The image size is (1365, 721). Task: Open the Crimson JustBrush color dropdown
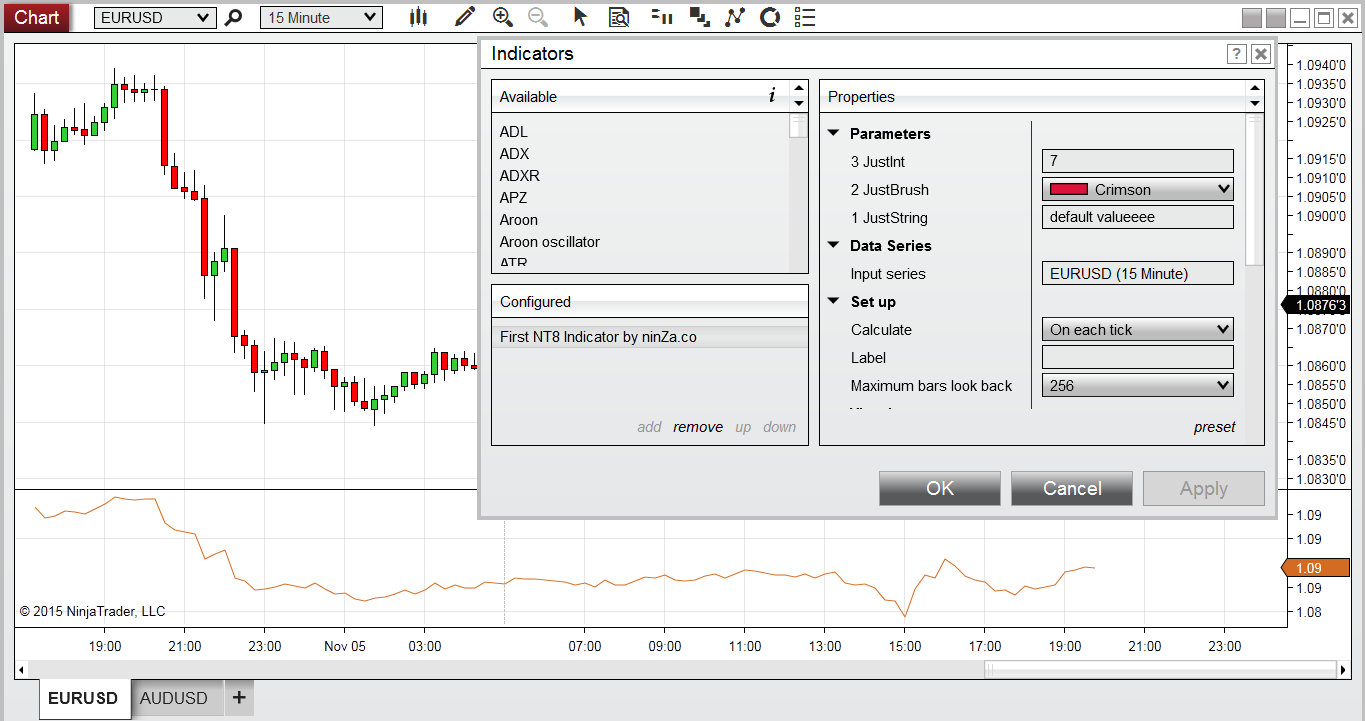[x=1138, y=189]
